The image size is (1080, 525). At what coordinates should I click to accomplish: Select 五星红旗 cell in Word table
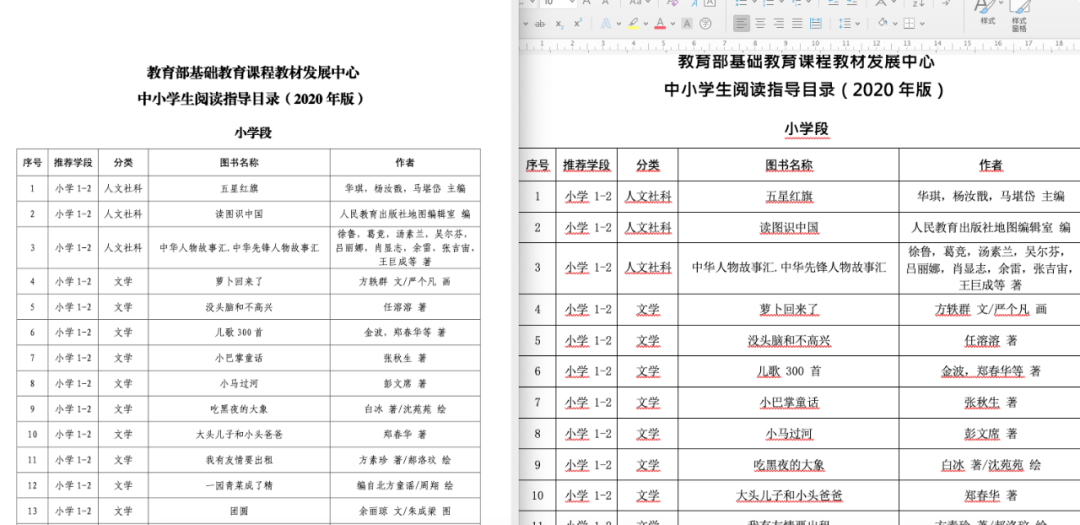[x=789, y=196]
